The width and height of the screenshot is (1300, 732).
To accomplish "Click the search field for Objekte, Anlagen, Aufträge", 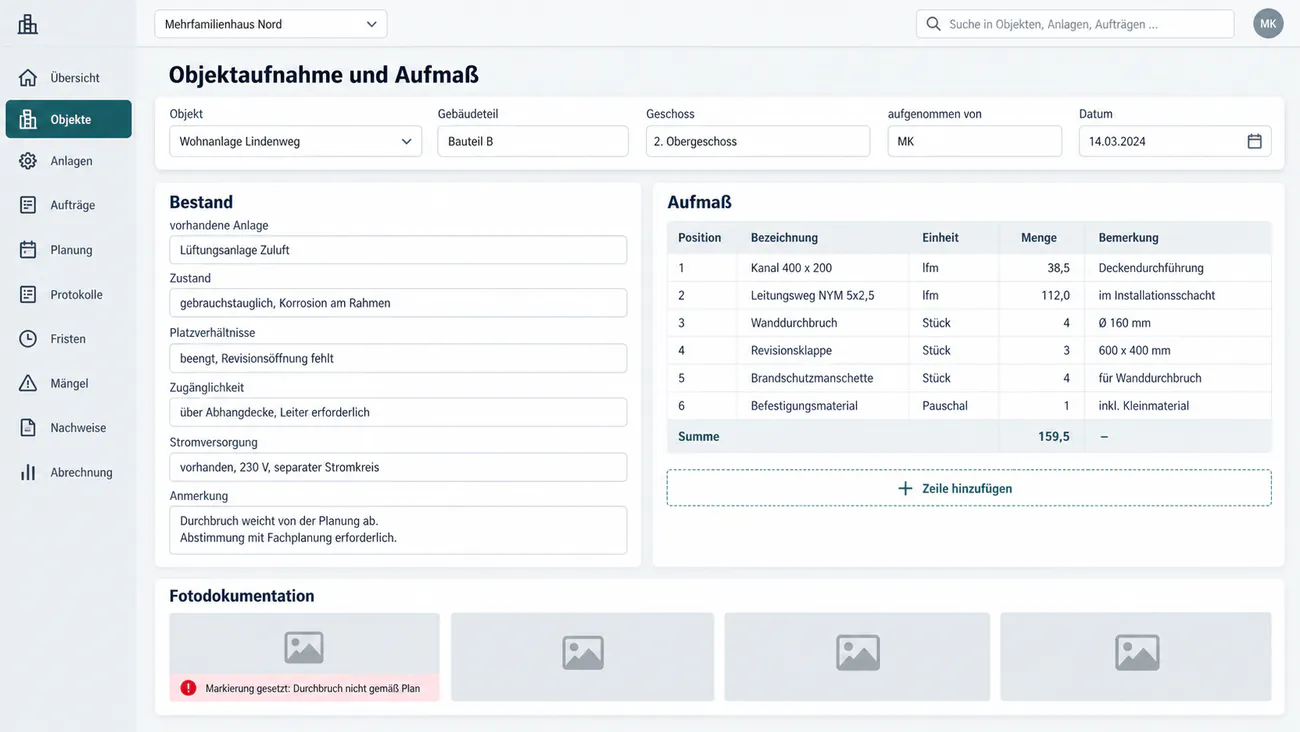I will [1075, 24].
